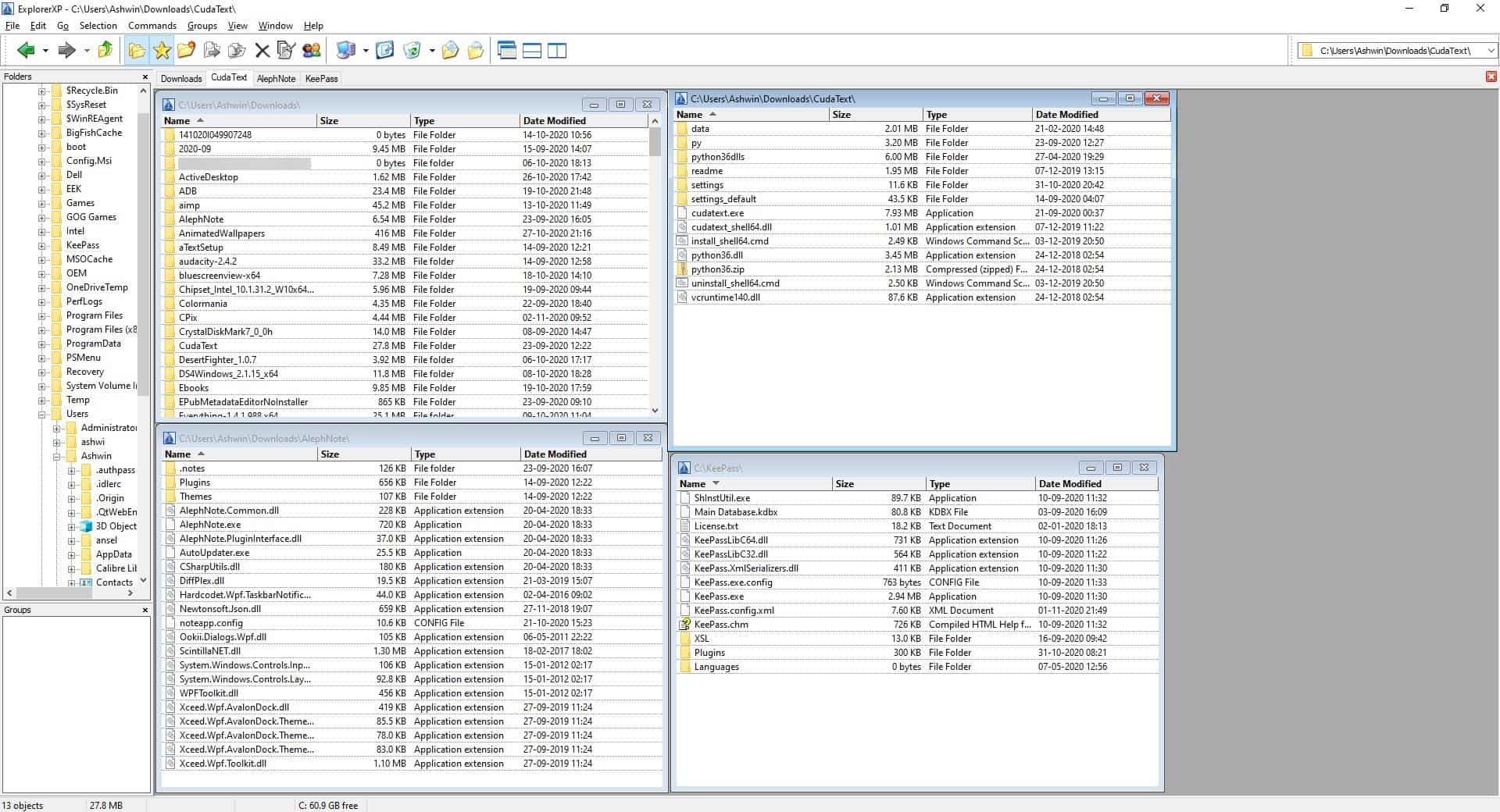Viewport: 1500px width, 812px height.
Task: Open the Recycle Bin dropdown arrow
Action: 432,51
